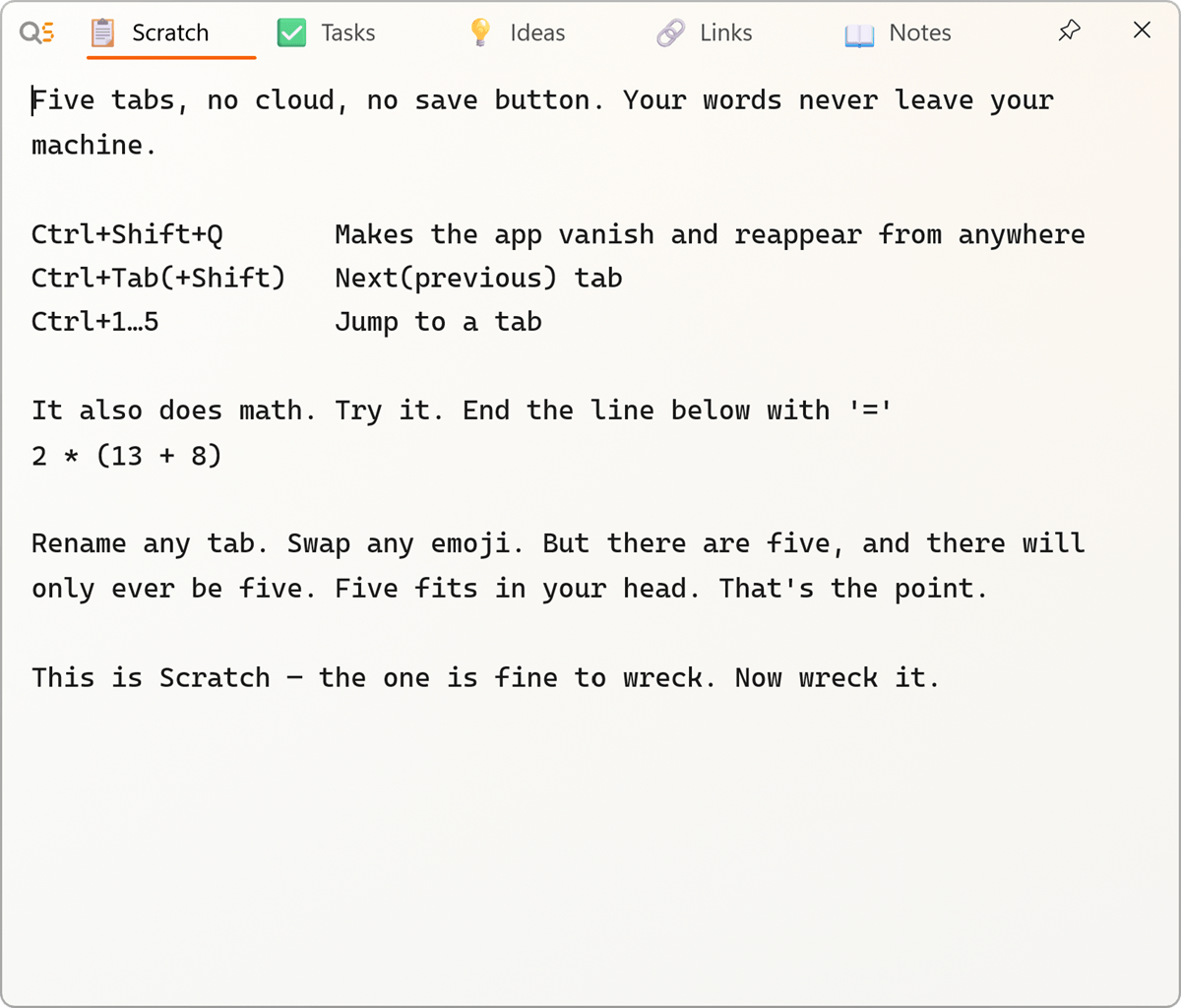Viewport: 1181px width, 1008px height.
Task: Click the 'Jump to a tab' text
Action: pos(438,322)
